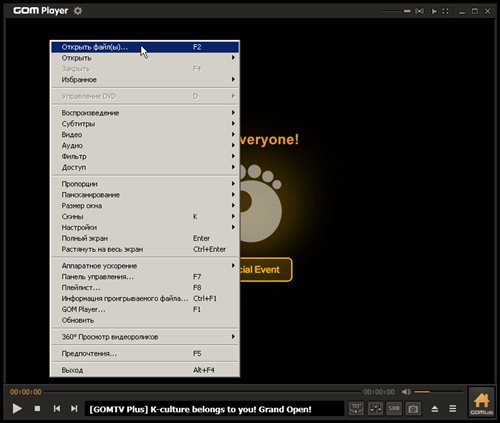Adjust the window transparency slider in title bar
Viewport: 500px width, 423px height.
pos(395,11)
